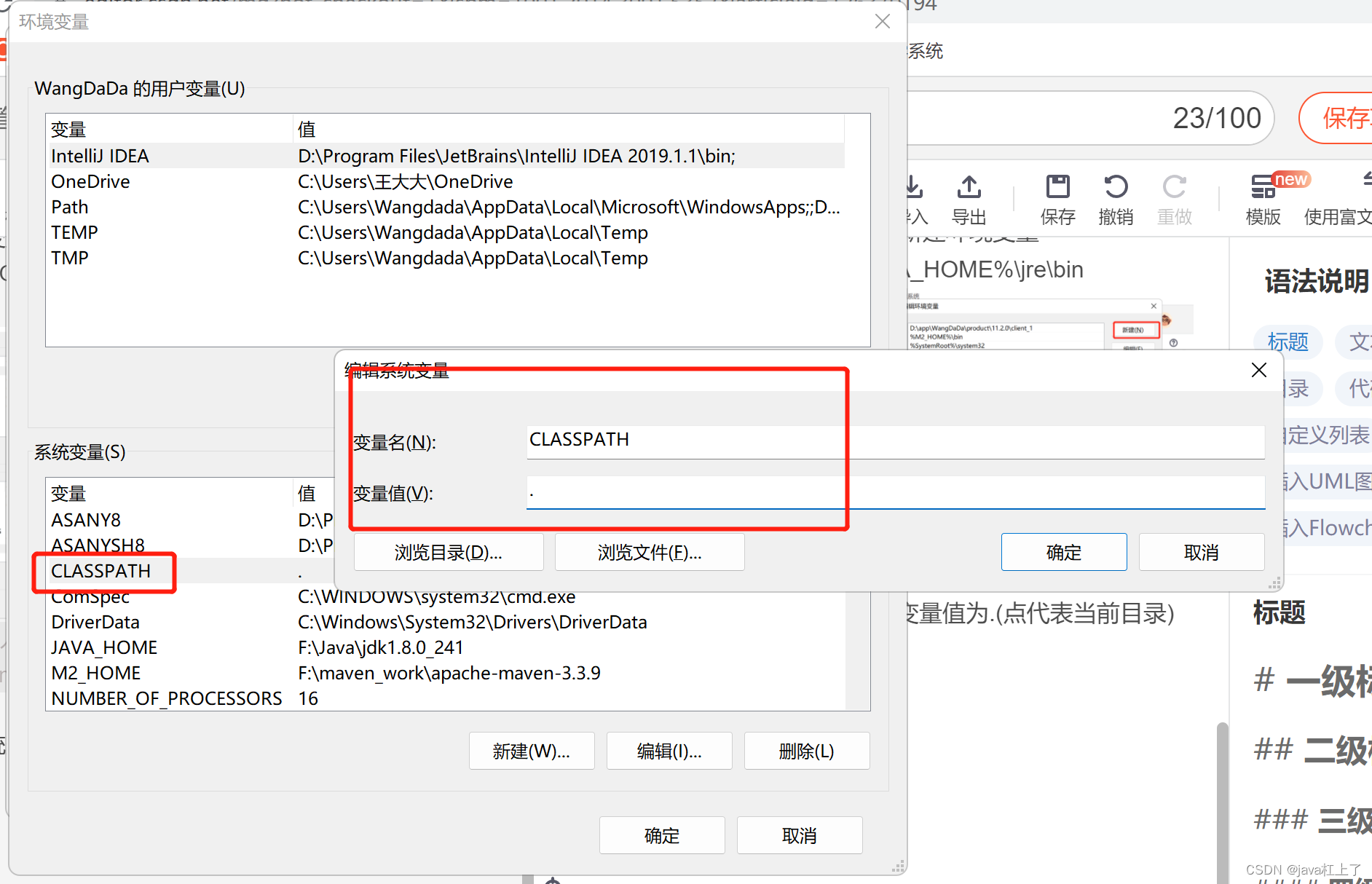This screenshot has width=1372, height=884.
Task: Click 浏览文件(F)... button
Action: pyautogui.click(x=650, y=553)
